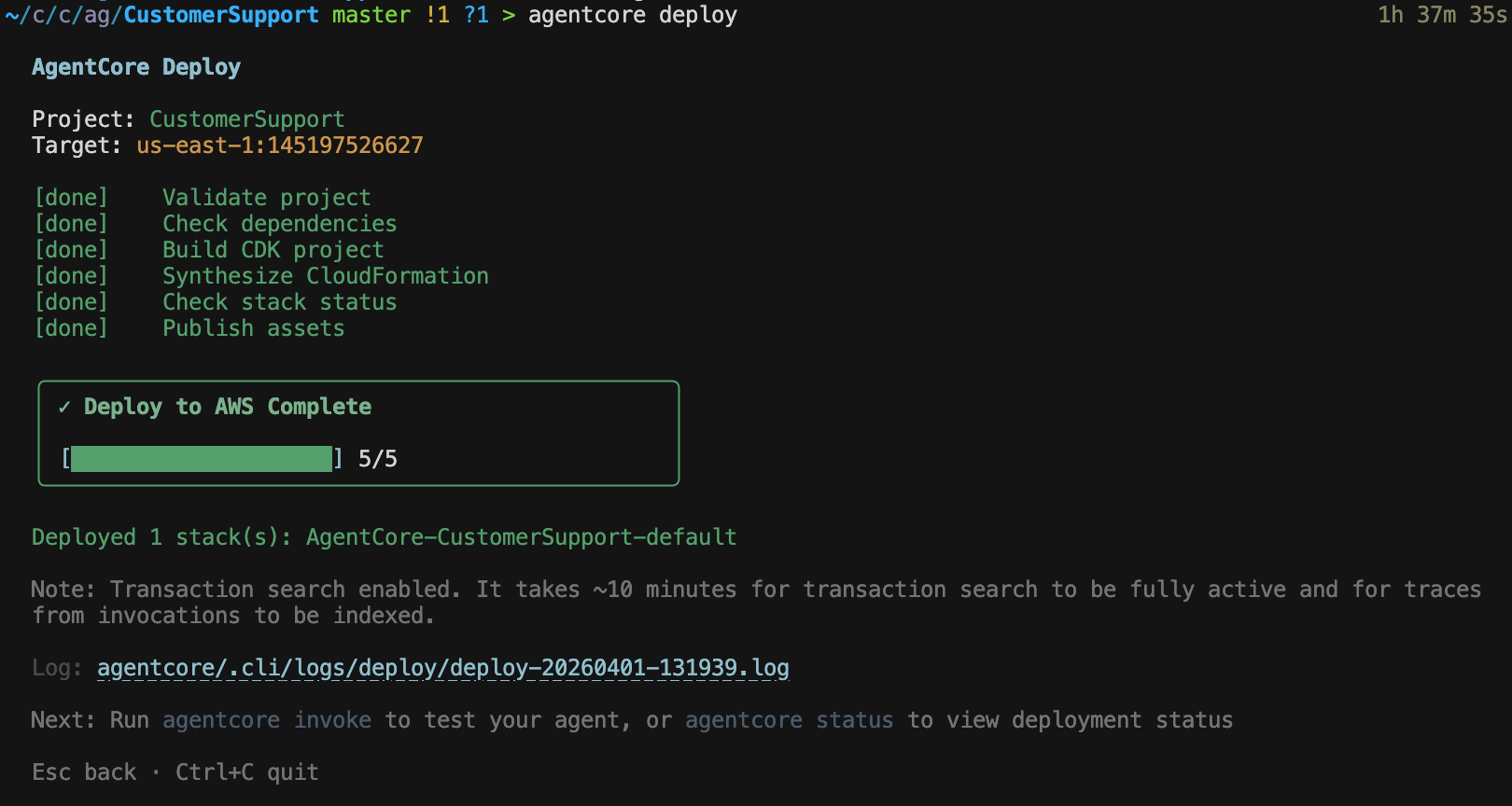Click the 5/5 step counter
Viewport: 1512px width, 806px height.
pyautogui.click(x=378, y=459)
